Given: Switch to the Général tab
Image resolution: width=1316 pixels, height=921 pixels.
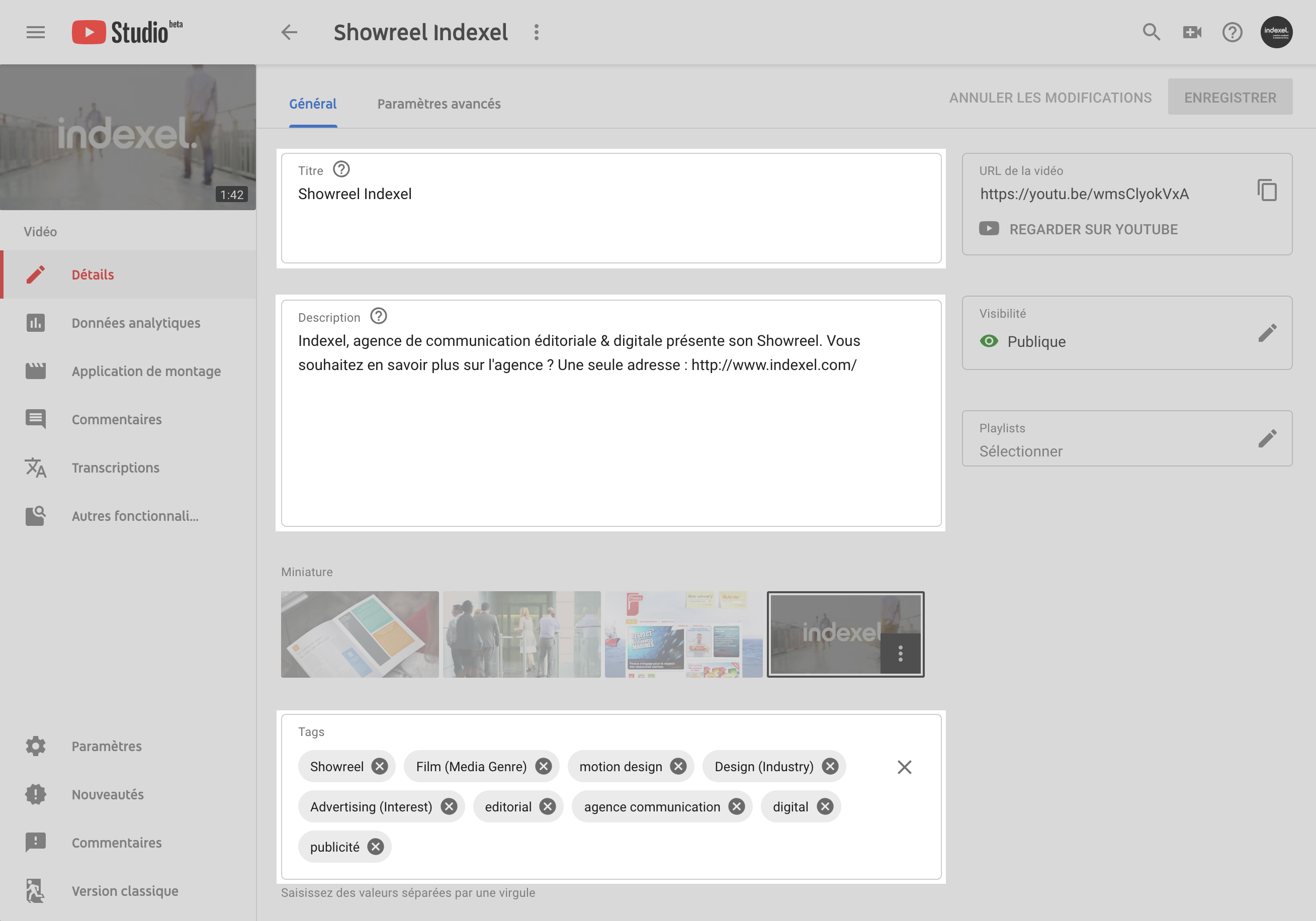Looking at the screenshot, I should (313, 104).
